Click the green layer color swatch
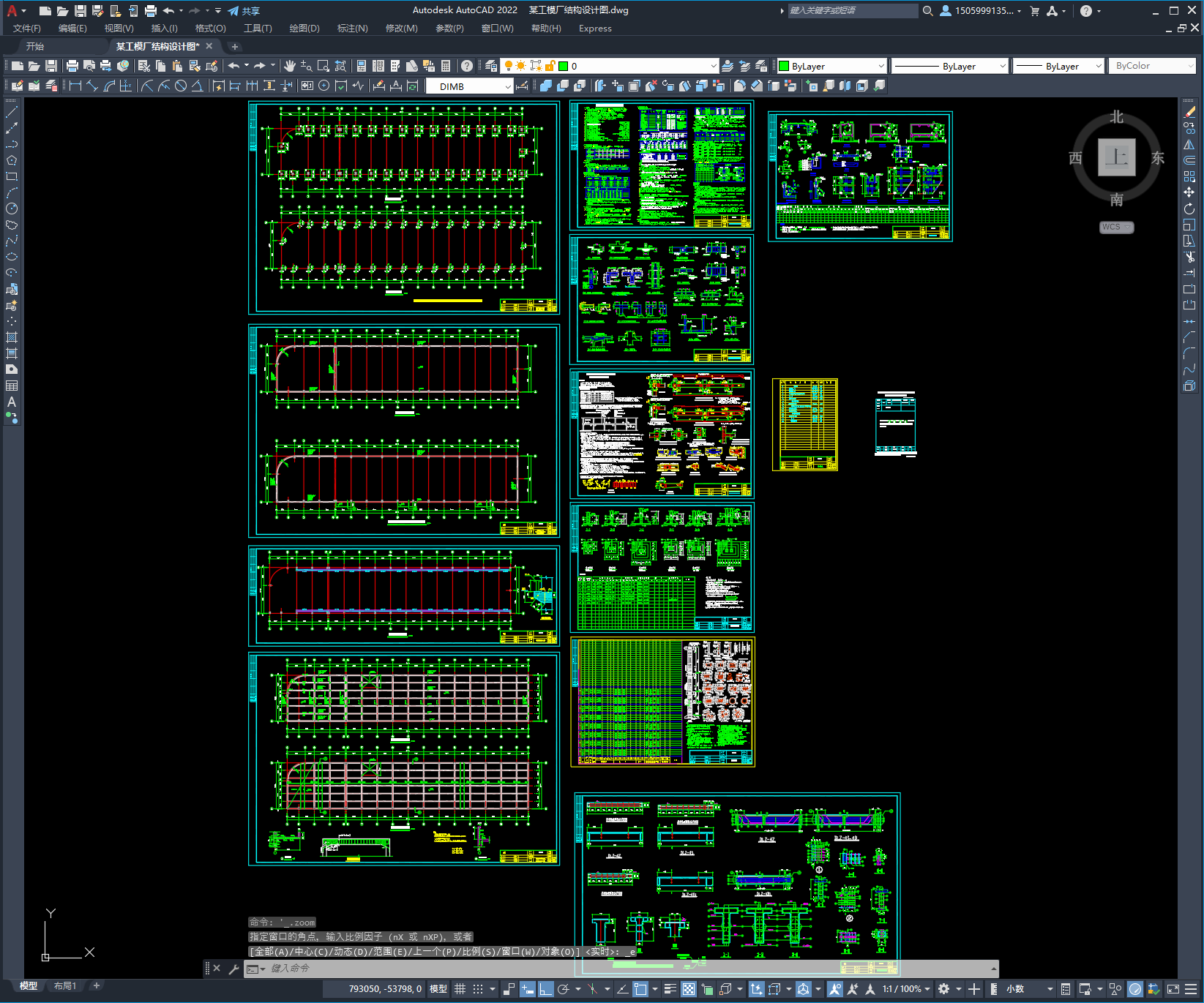The height and width of the screenshot is (1003, 1204). click(564, 66)
